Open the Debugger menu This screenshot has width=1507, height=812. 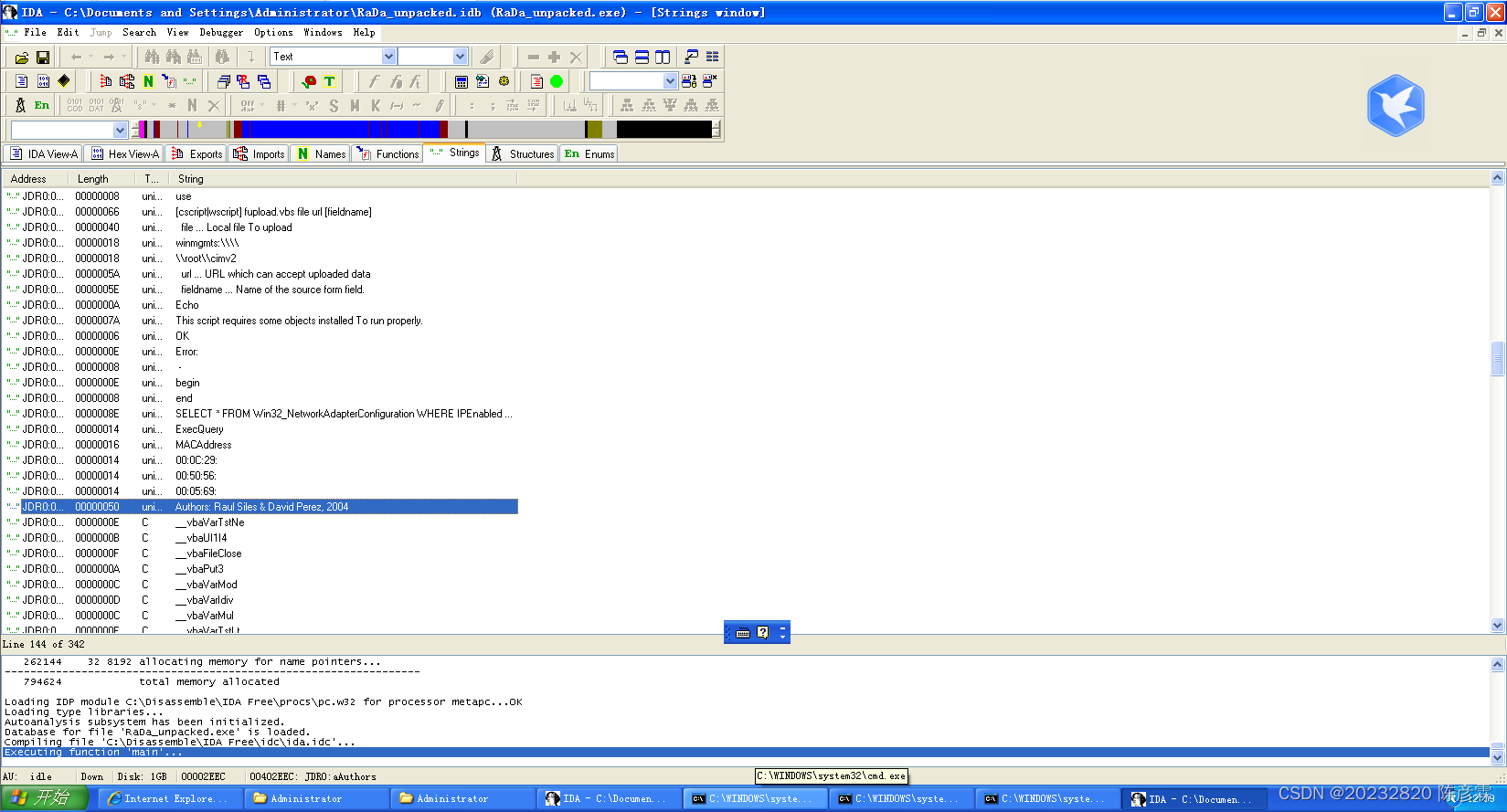pos(221,32)
